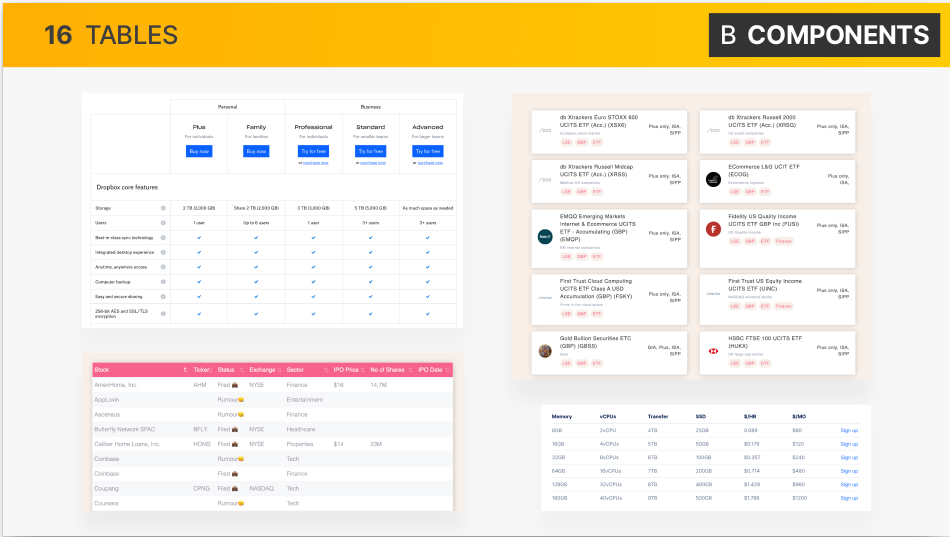950x537 pixels.
Task: Click the vCPUs column header
Action: pos(608,416)
